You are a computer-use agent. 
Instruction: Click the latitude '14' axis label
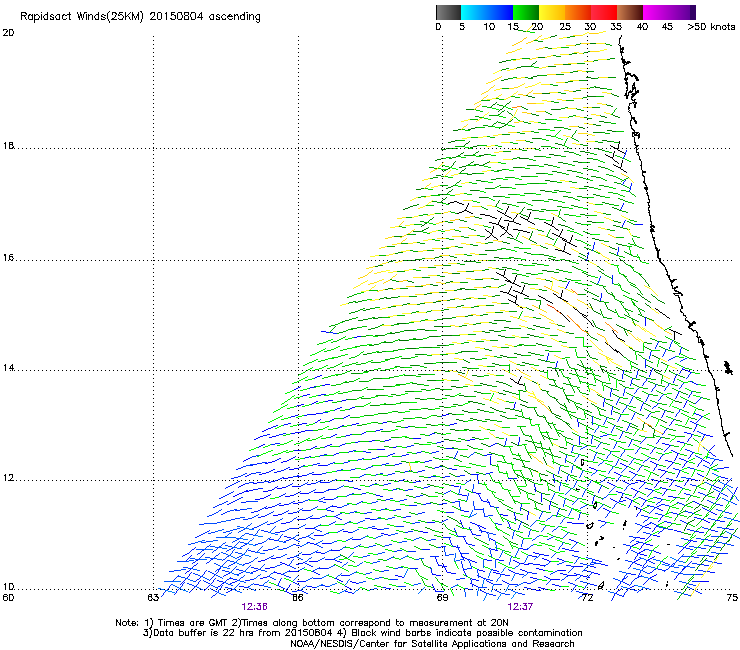coord(8,368)
